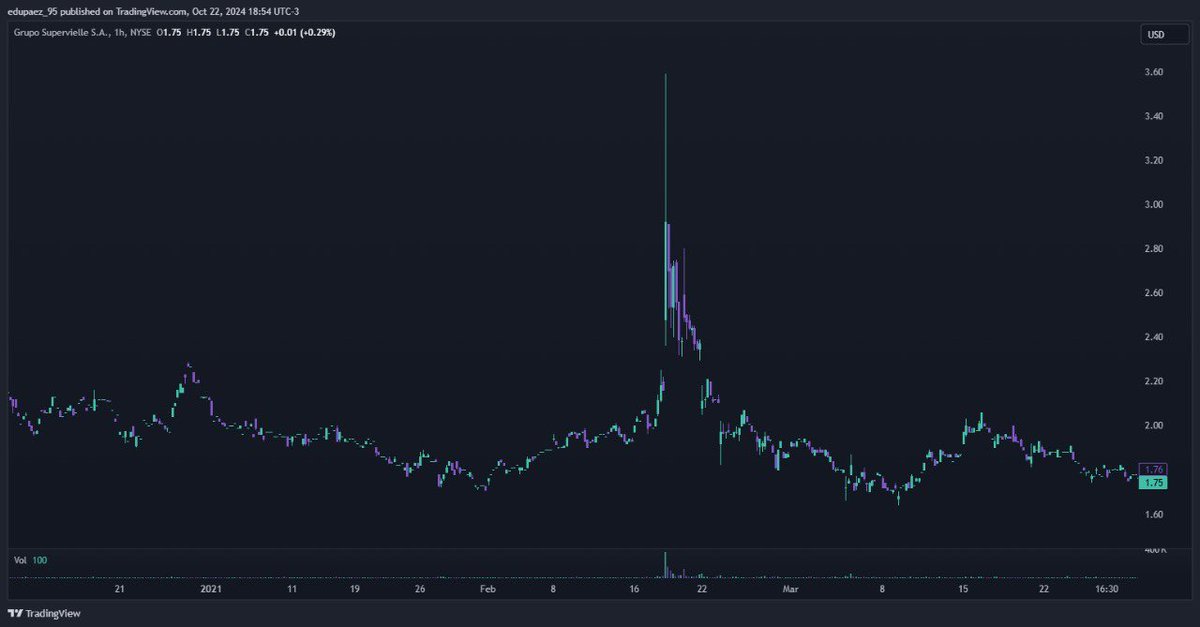This screenshot has width=1200, height=627.
Task: Click the 2.40 price axis label
Action: [x=1154, y=337]
